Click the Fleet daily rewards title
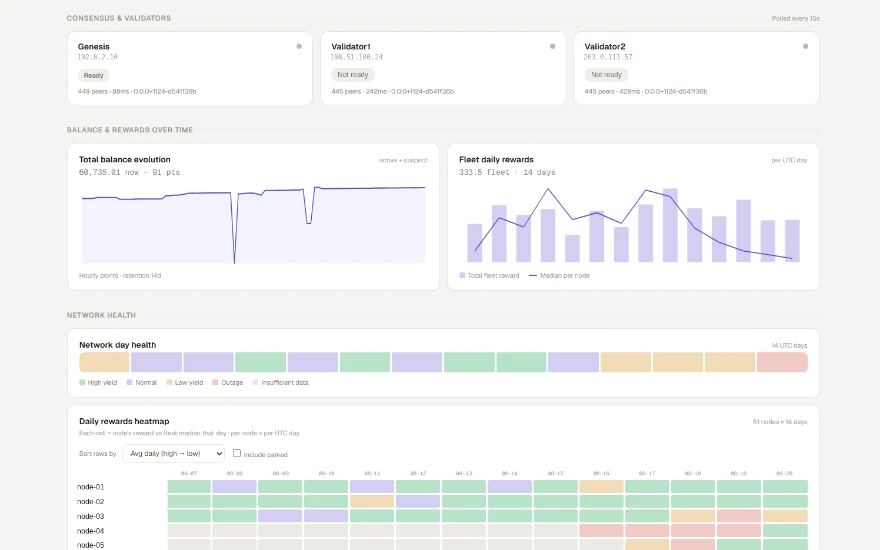The width and height of the screenshot is (880, 550). [x=496, y=159]
